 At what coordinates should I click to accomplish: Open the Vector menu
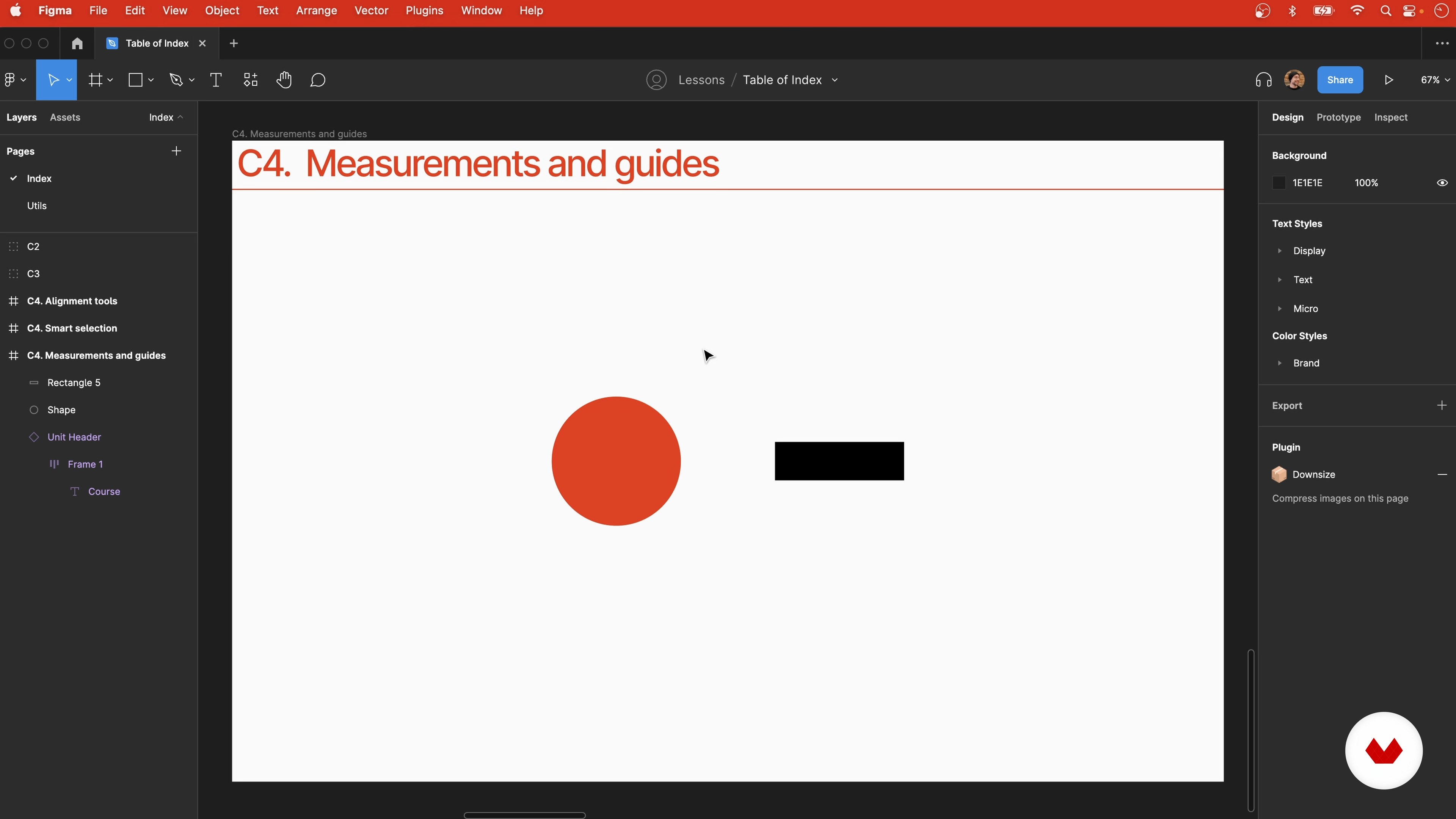[x=371, y=10]
